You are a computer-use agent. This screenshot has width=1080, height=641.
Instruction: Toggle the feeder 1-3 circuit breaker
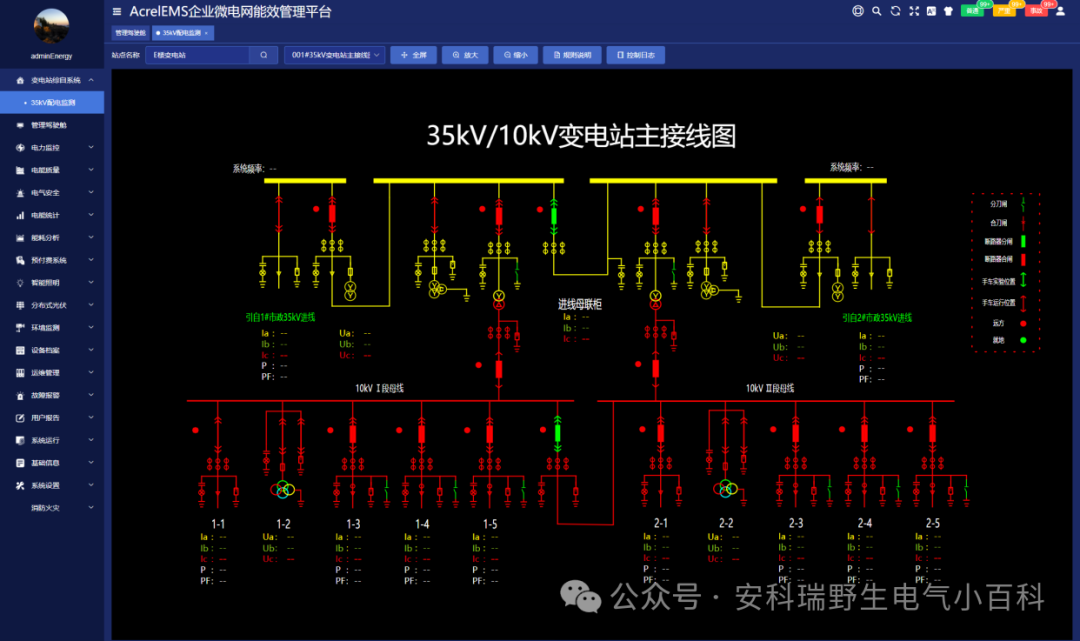(353, 434)
